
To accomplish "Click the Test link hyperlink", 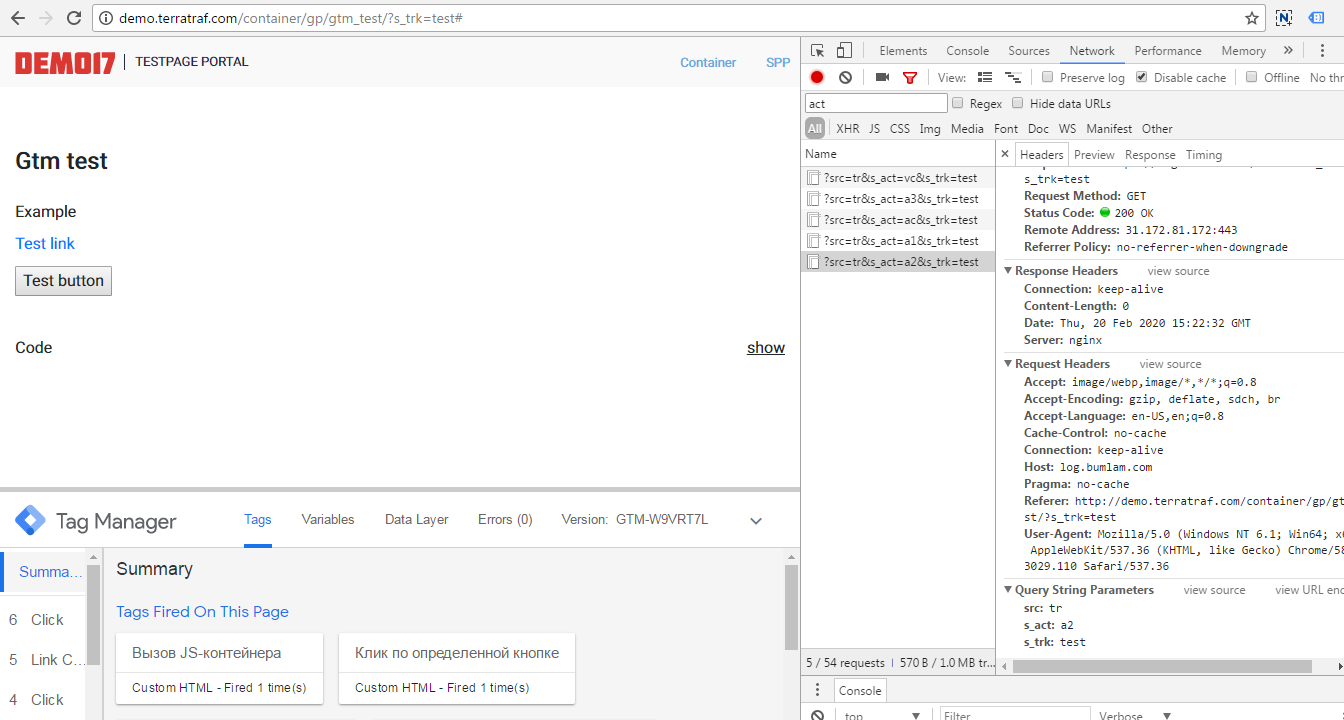I will coord(45,244).
